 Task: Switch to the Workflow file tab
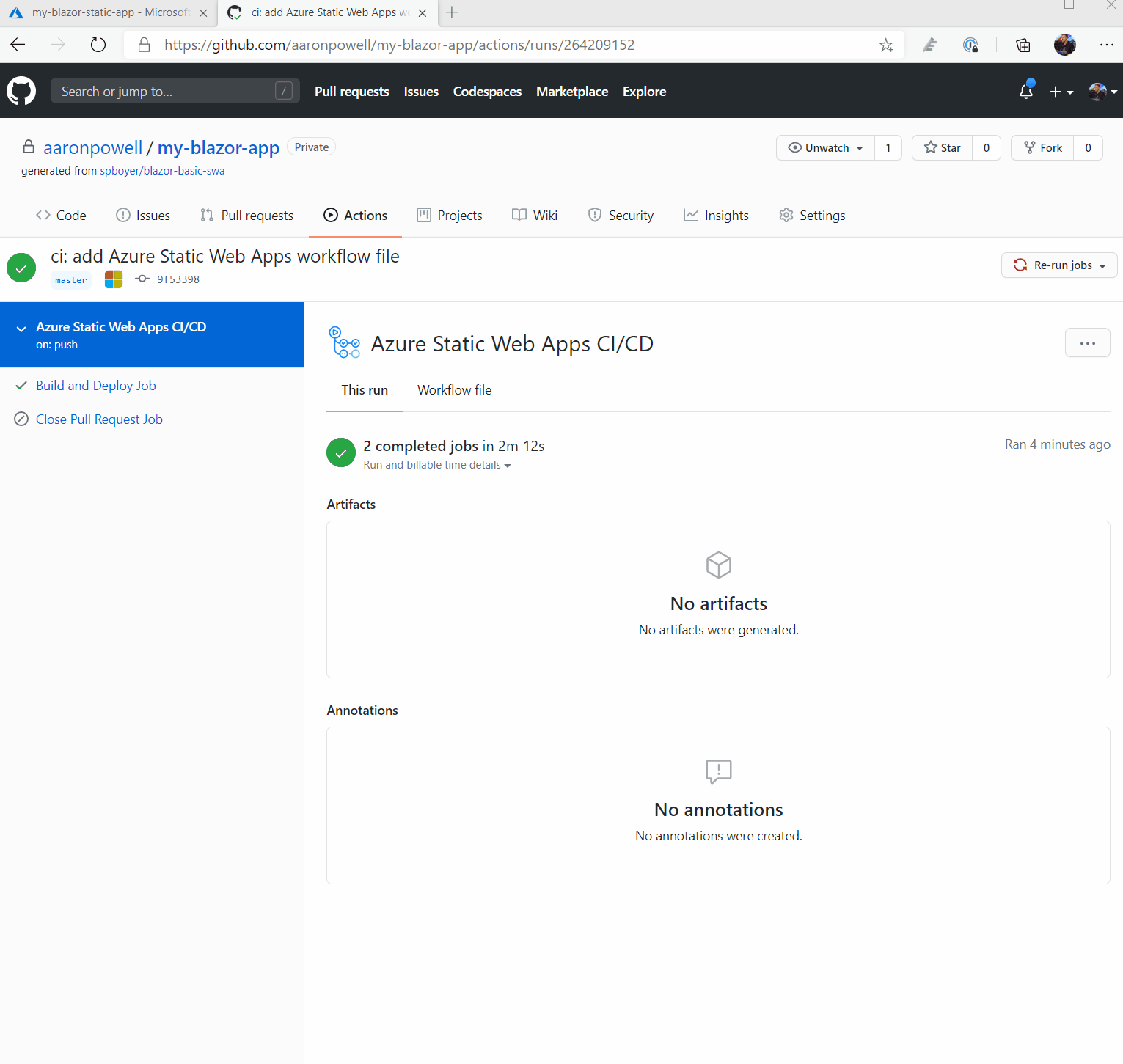click(x=454, y=389)
